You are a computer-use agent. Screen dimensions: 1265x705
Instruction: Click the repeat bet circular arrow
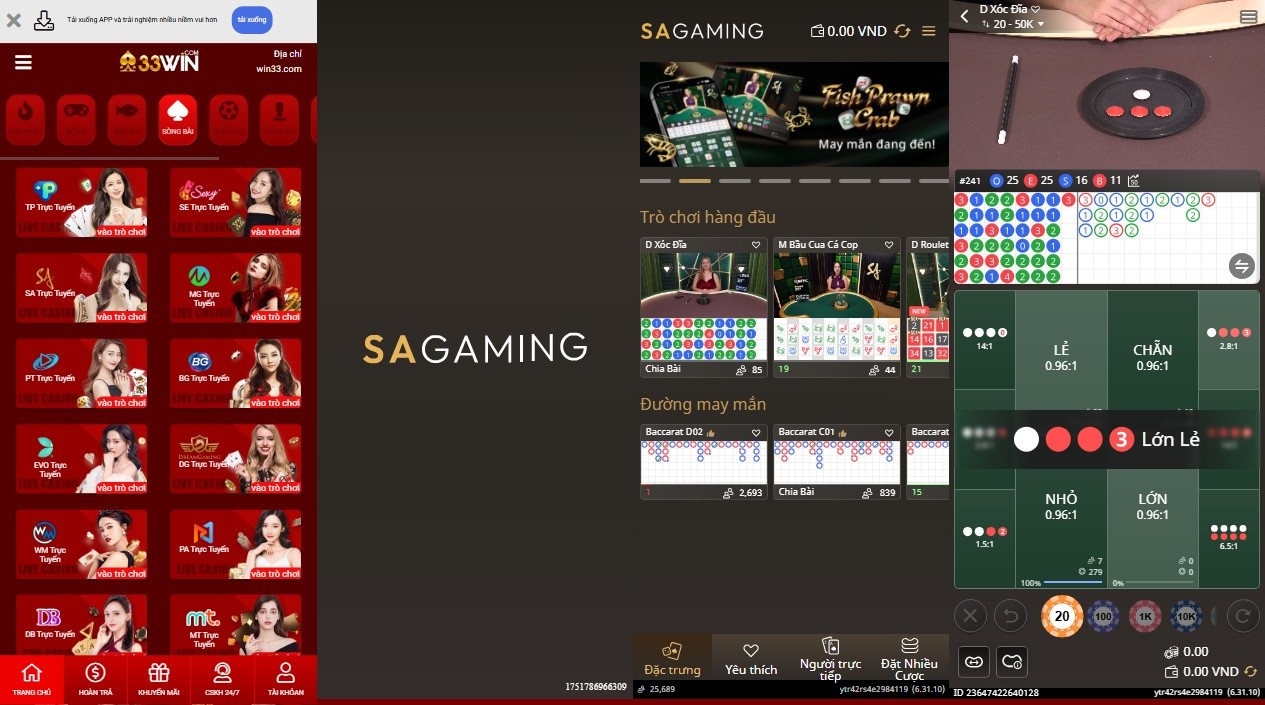pos(1243,615)
